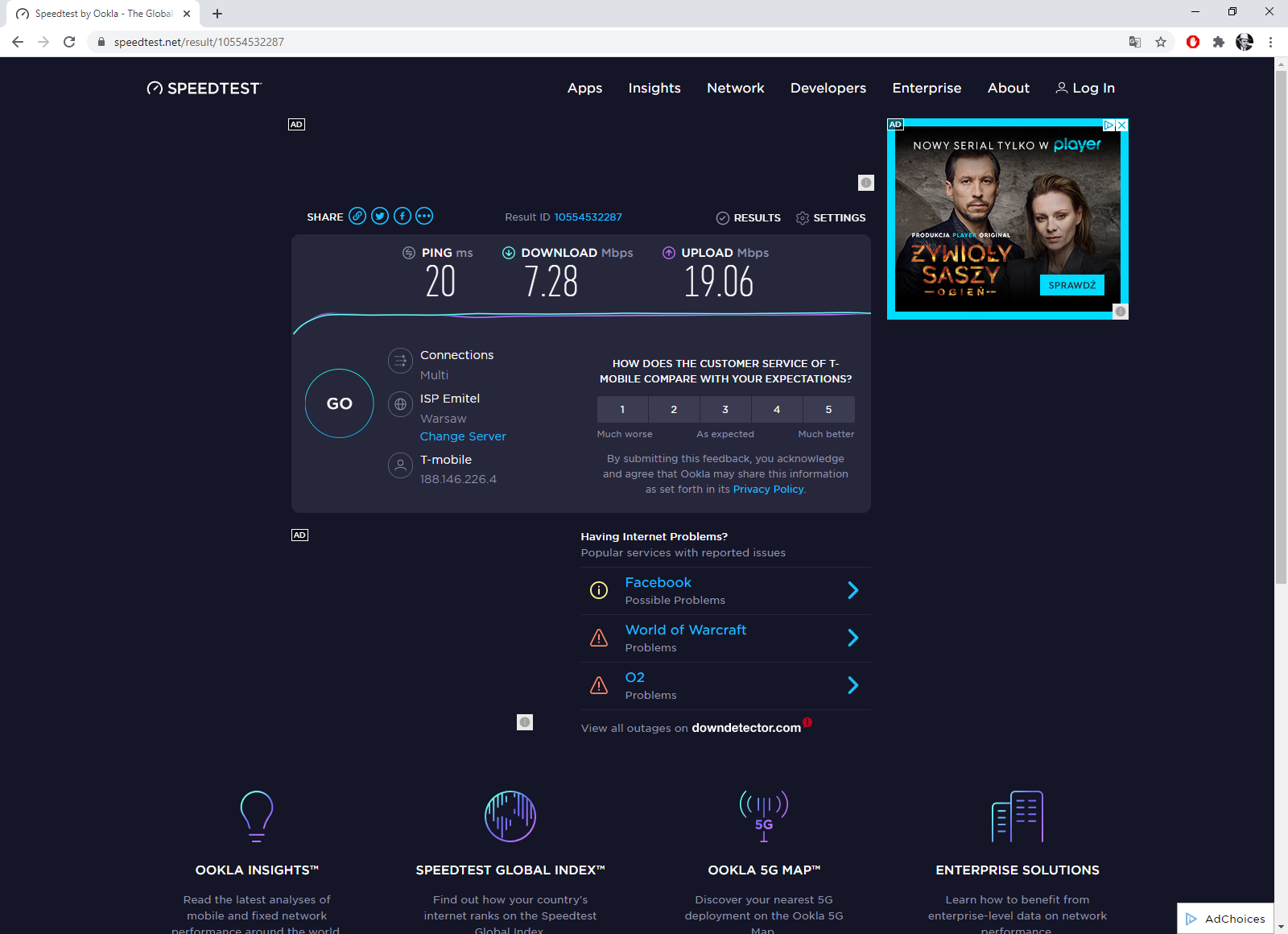This screenshot has width=1288, height=934.
Task: Open the Insights menu
Action: pos(654,89)
